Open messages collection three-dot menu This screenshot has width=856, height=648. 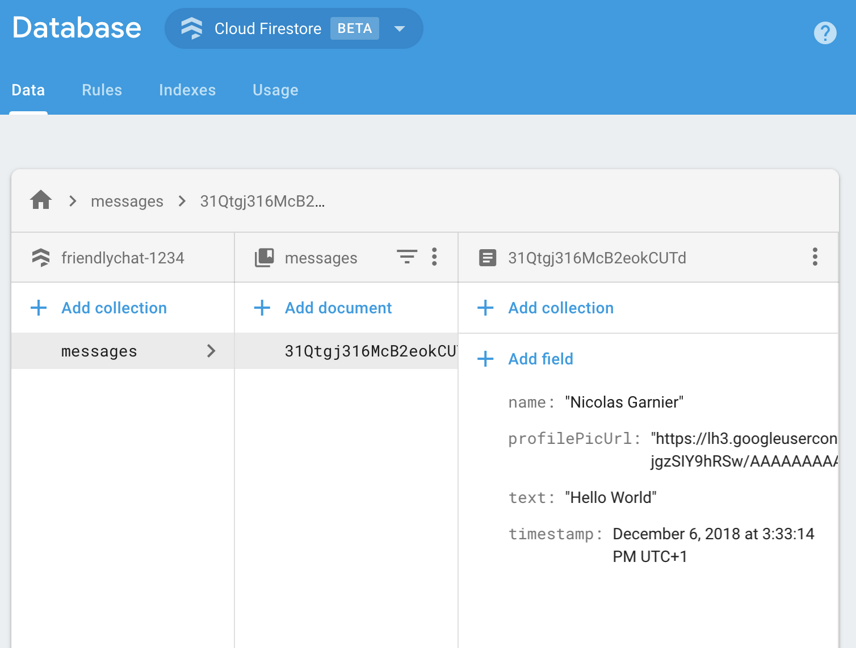tap(434, 257)
